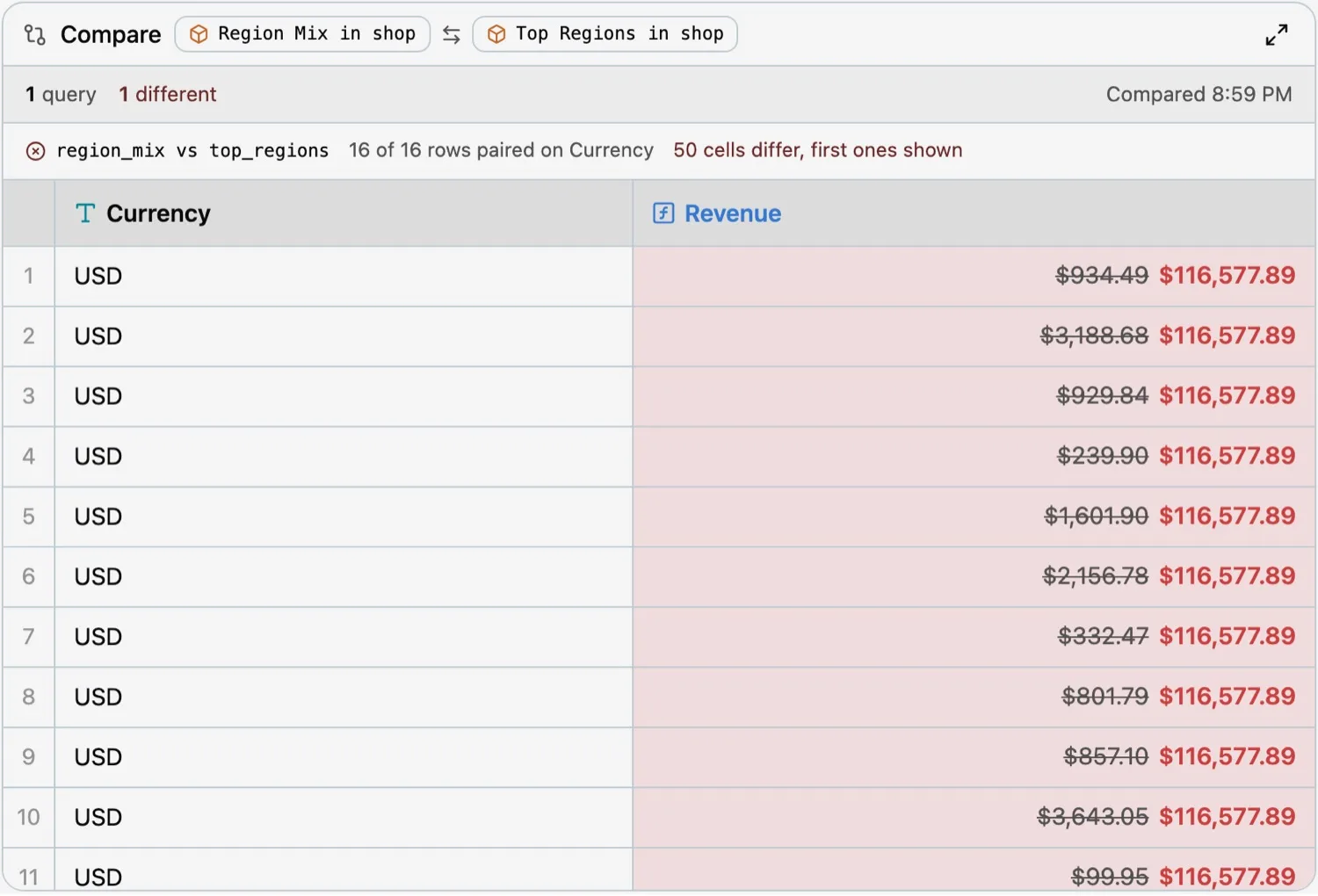Click the struck-through $934.49 value

coord(1102,276)
